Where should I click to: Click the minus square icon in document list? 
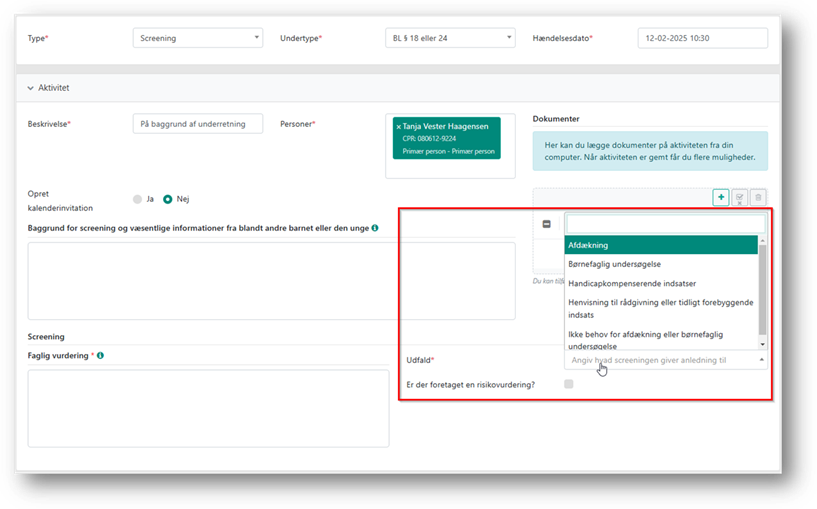(x=547, y=224)
